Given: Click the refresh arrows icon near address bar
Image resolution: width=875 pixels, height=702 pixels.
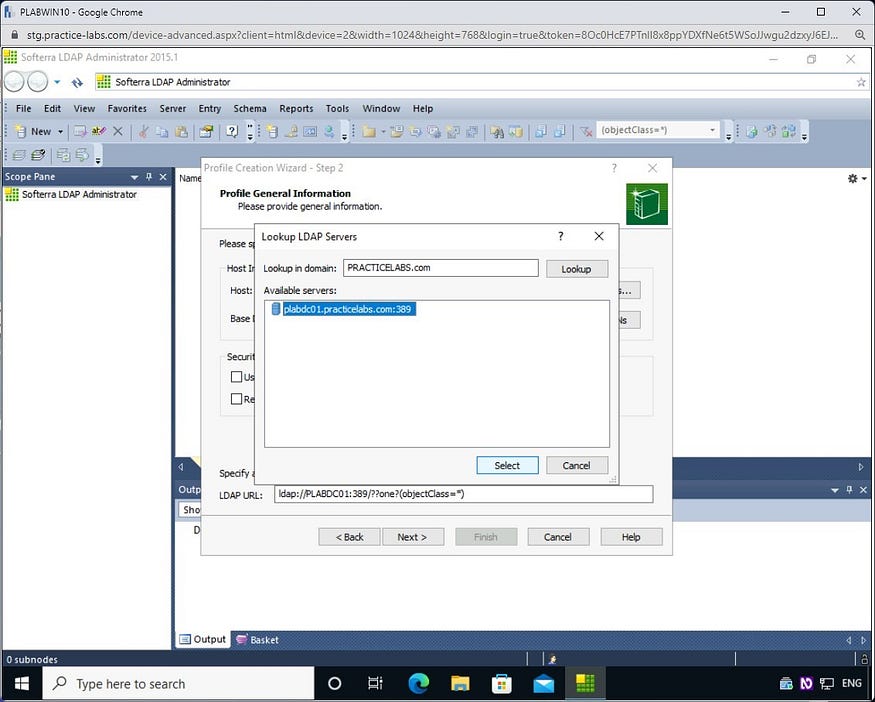Looking at the screenshot, I should click(x=77, y=83).
